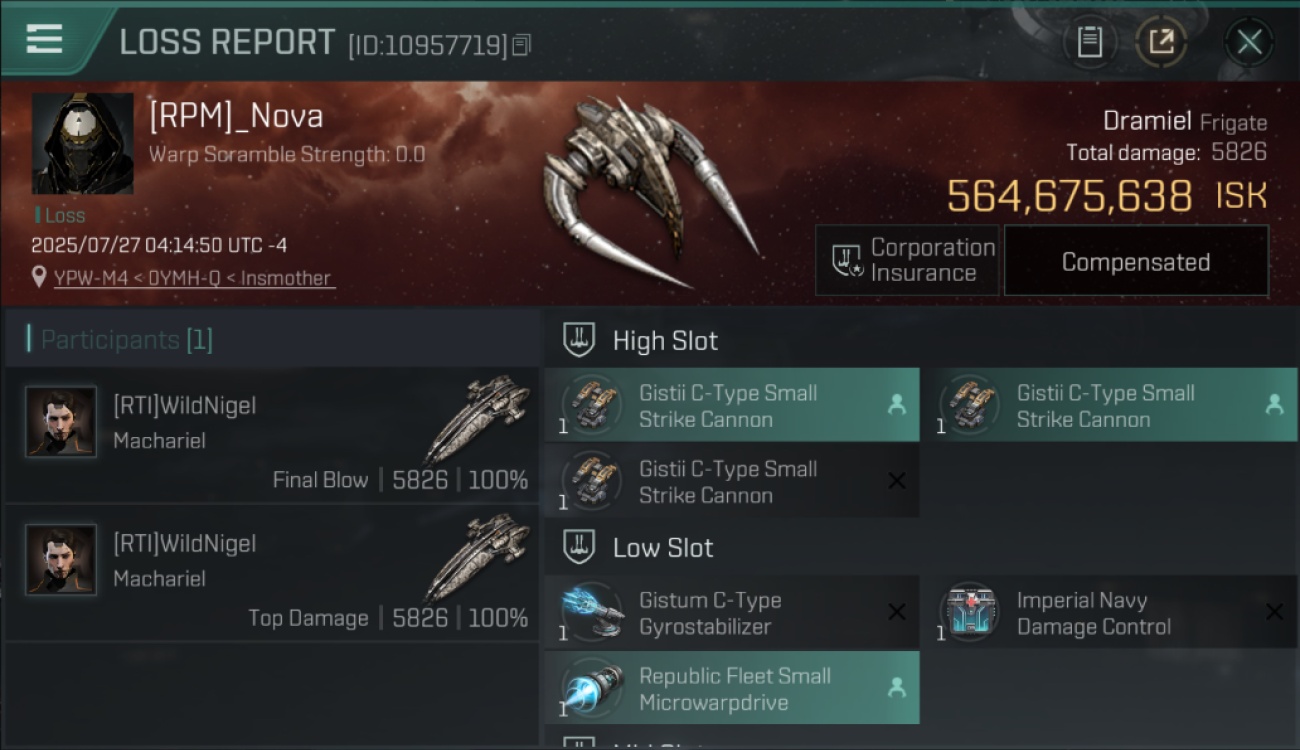Open [RPM]_Nova pilot portrait
This screenshot has height=750, width=1300.
[82, 144]
